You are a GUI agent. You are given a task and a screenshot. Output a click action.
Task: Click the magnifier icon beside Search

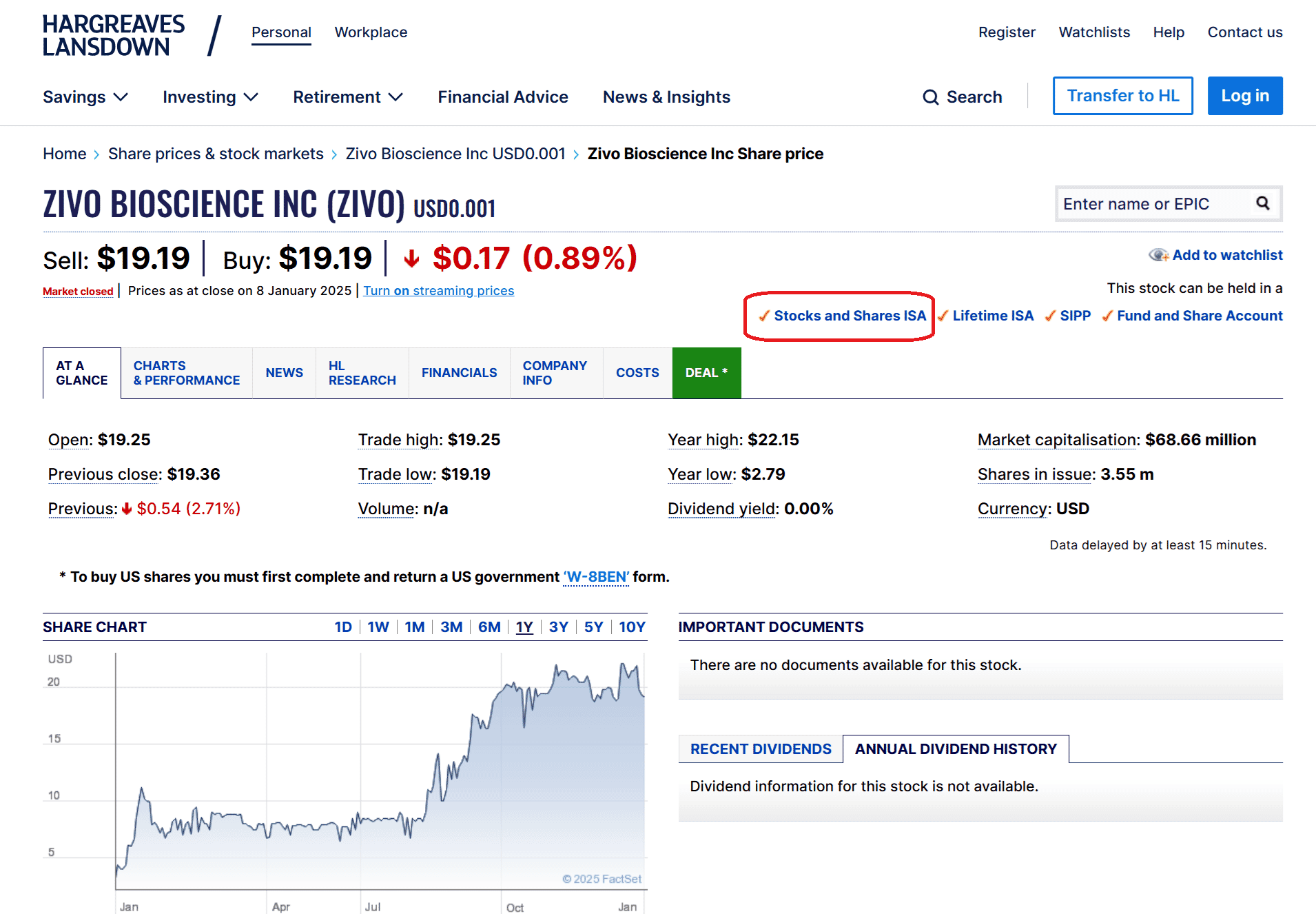pyautogui.click(x=930, y=97)
